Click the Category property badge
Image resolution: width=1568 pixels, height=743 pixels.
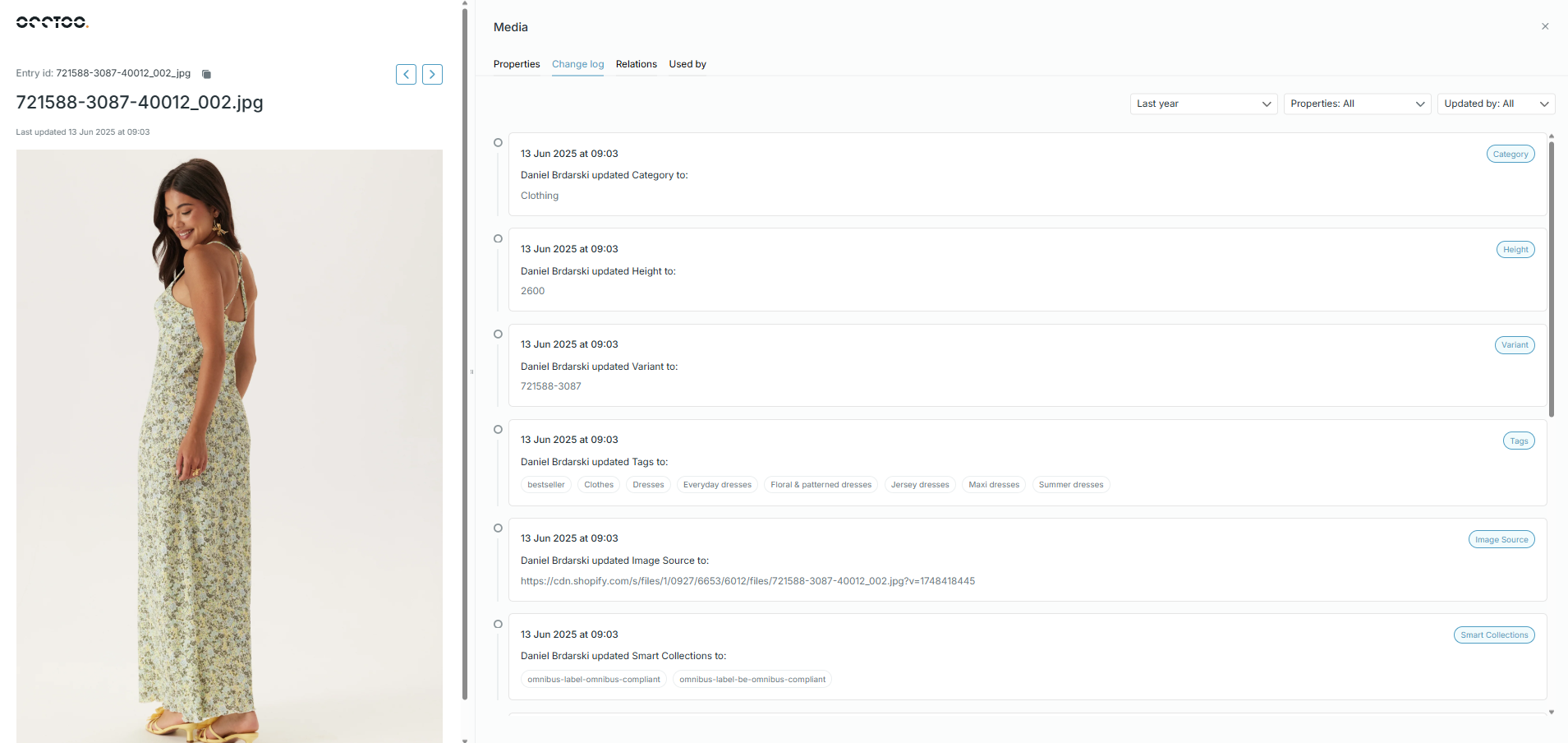pyautogui.click(x=1510, y=155)
